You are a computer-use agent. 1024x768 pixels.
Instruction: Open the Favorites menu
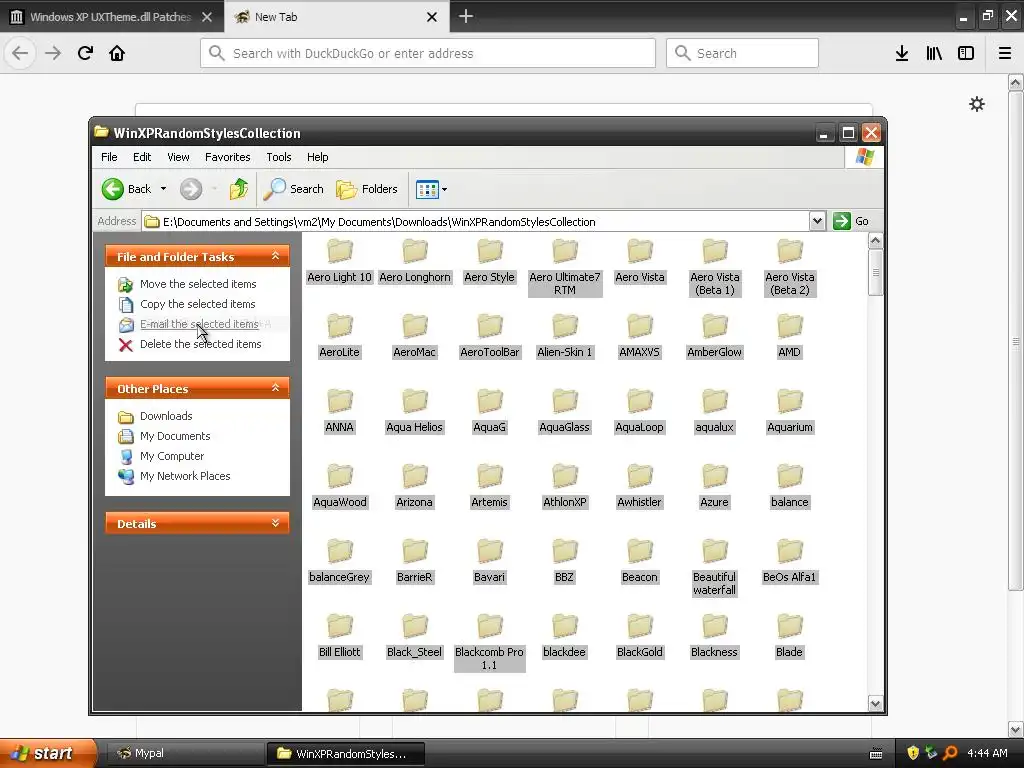[227, 157]
